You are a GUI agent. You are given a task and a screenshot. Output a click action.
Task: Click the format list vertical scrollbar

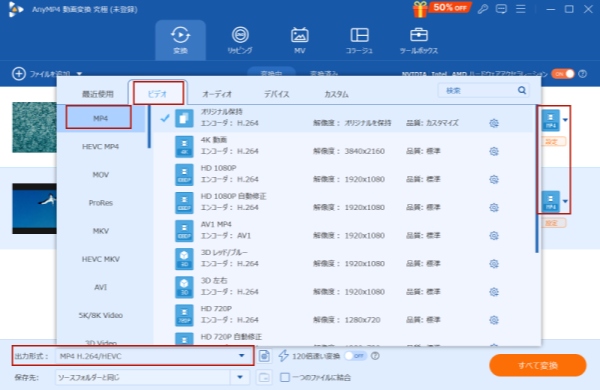[149, 127]
